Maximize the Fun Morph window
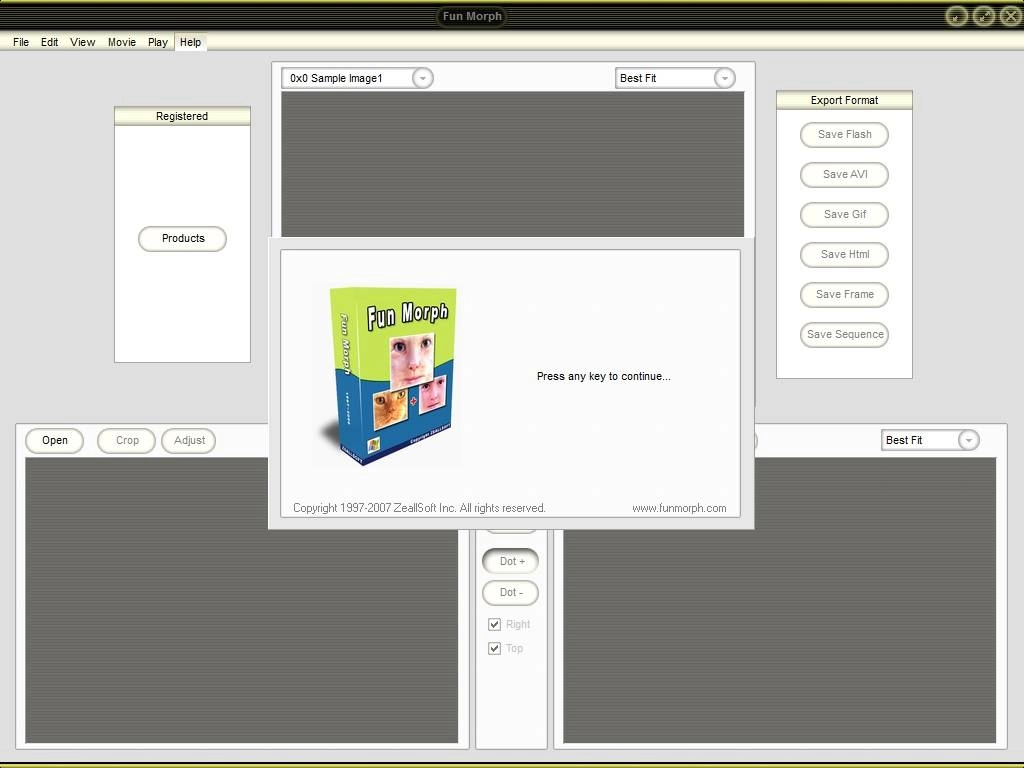1024x768 pixels. tap(984, 16)
